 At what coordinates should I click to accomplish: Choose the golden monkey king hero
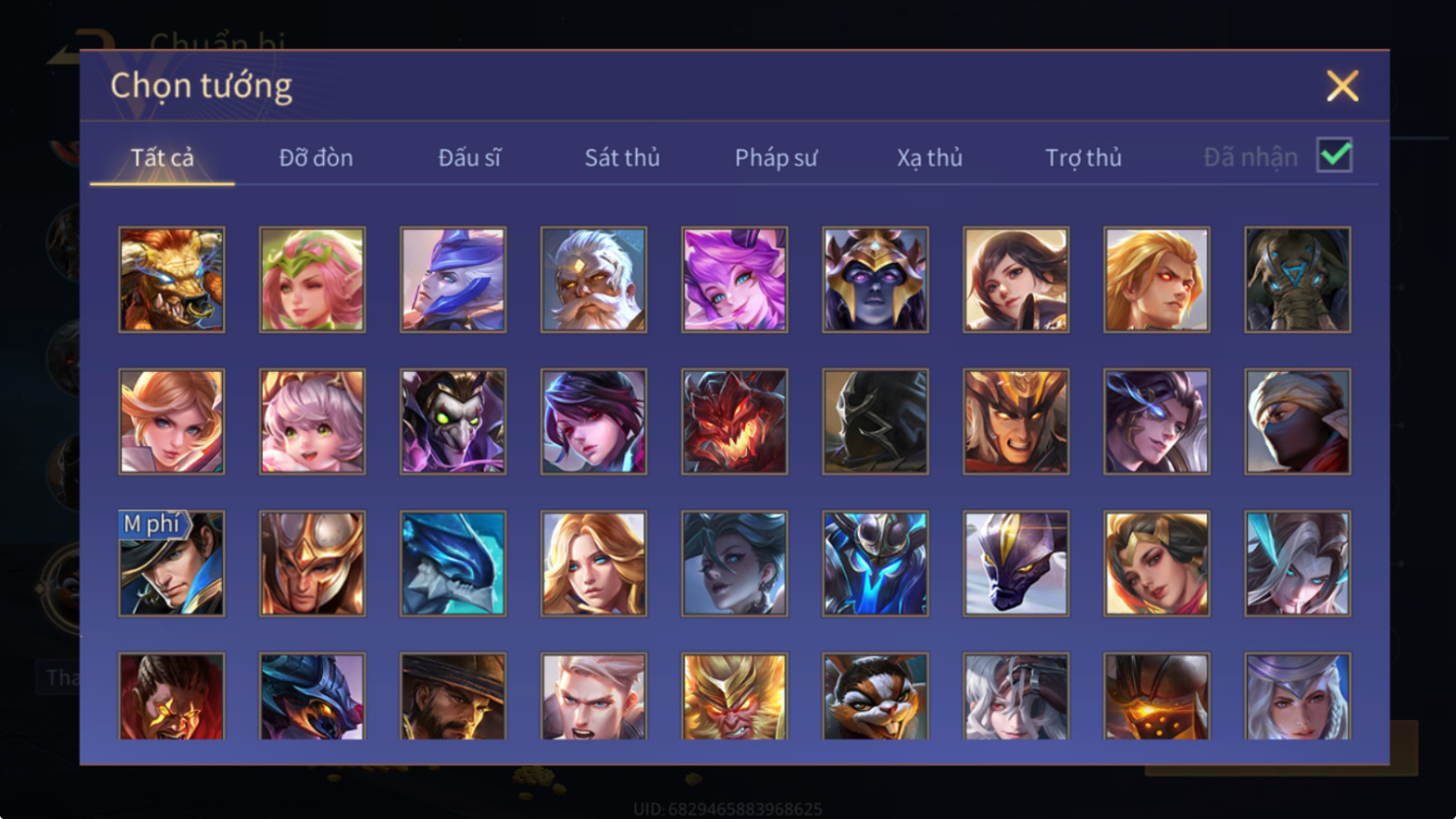[x=734, y=696]
